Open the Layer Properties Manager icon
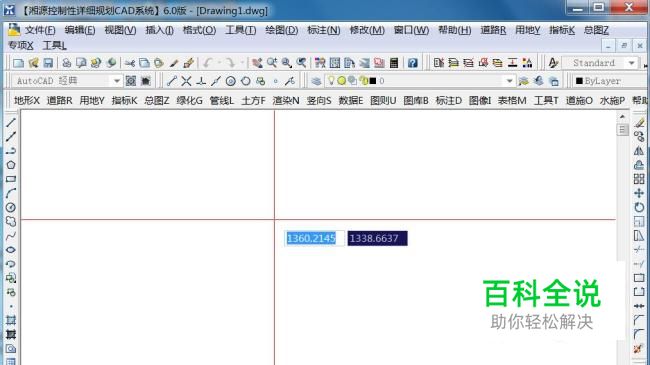Viewport: 650px width, 365px height. coord(316,81)
